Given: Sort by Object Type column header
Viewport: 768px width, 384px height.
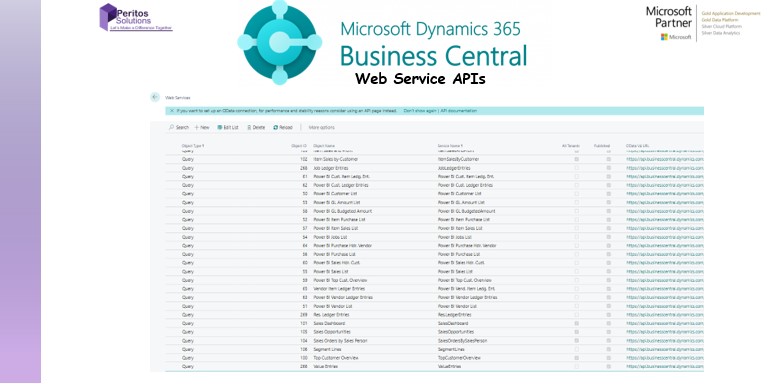Looking at the screenshot, I should tap(192, 146).
